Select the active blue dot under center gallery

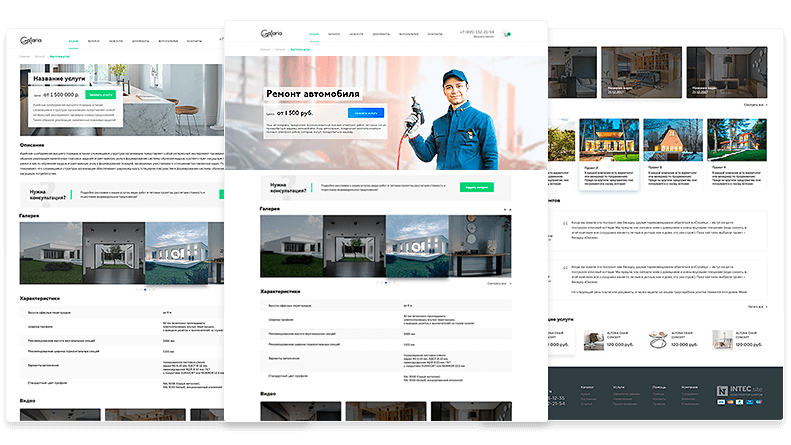[386, 283]
